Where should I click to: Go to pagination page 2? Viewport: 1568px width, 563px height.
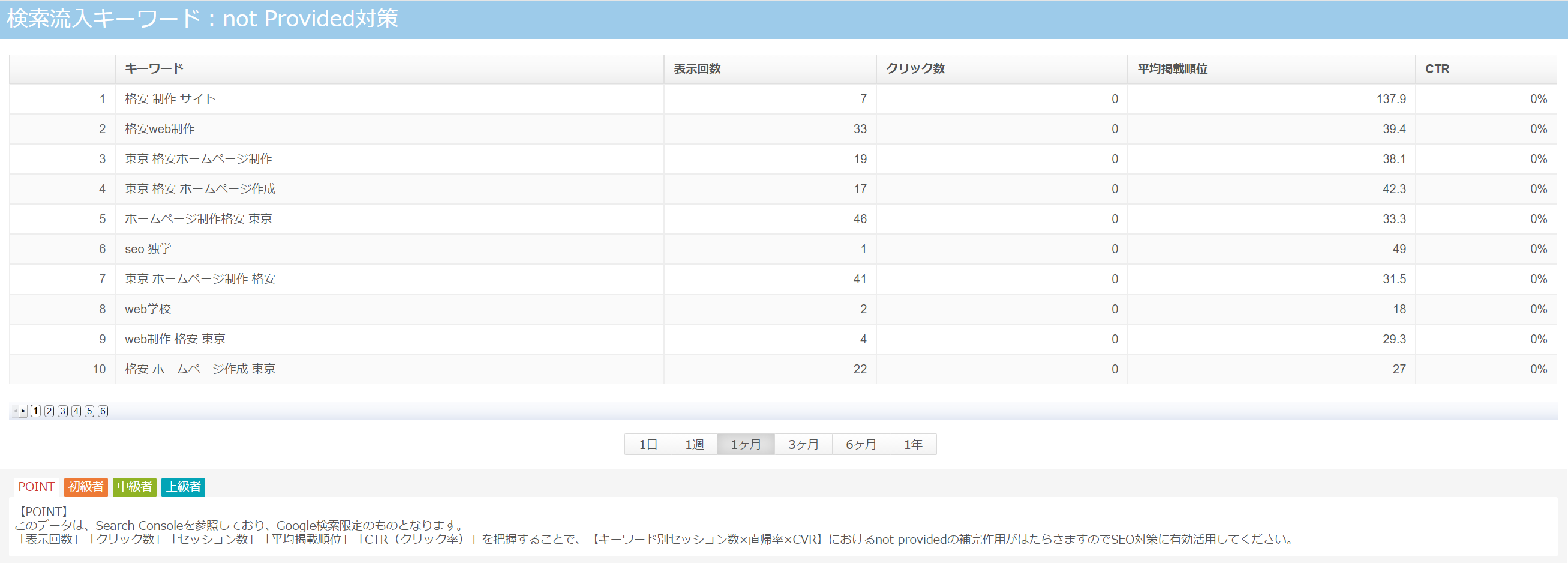pyautogui.click(x=49, y=411)
